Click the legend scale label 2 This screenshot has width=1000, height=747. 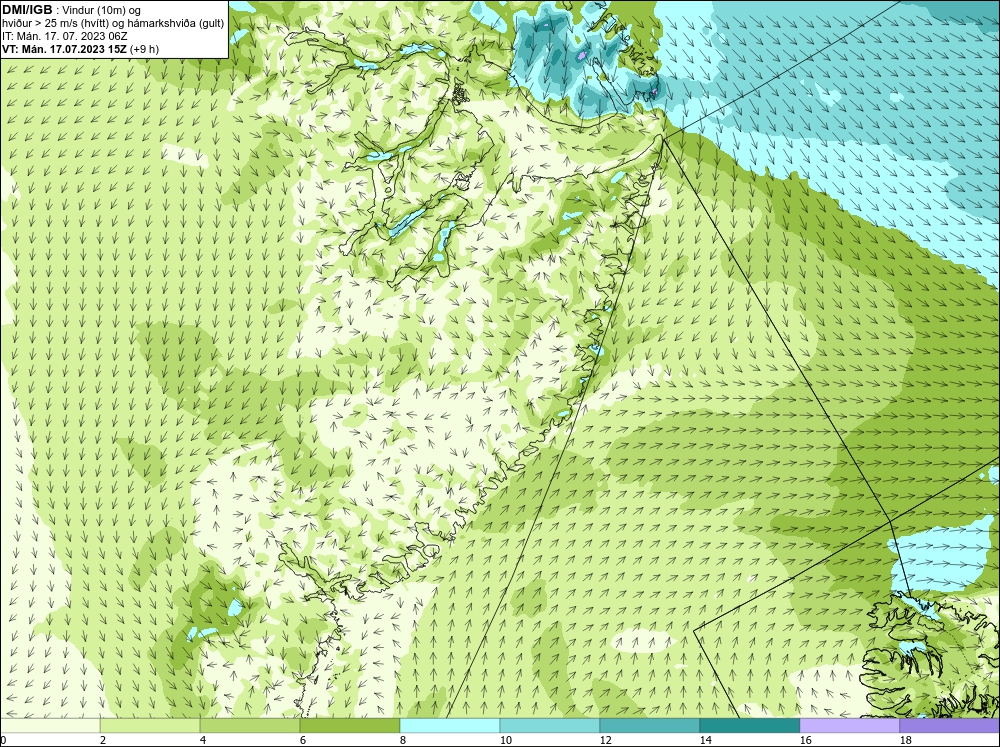103,740
